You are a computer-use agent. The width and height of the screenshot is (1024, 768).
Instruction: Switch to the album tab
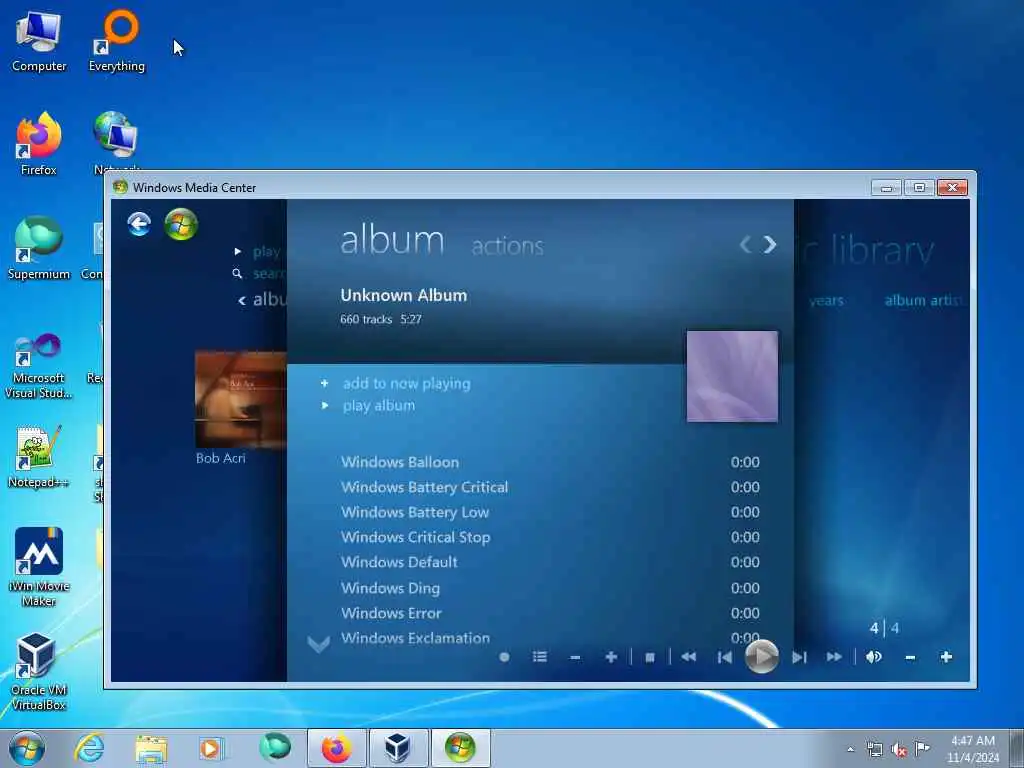(x=392, y=240)
